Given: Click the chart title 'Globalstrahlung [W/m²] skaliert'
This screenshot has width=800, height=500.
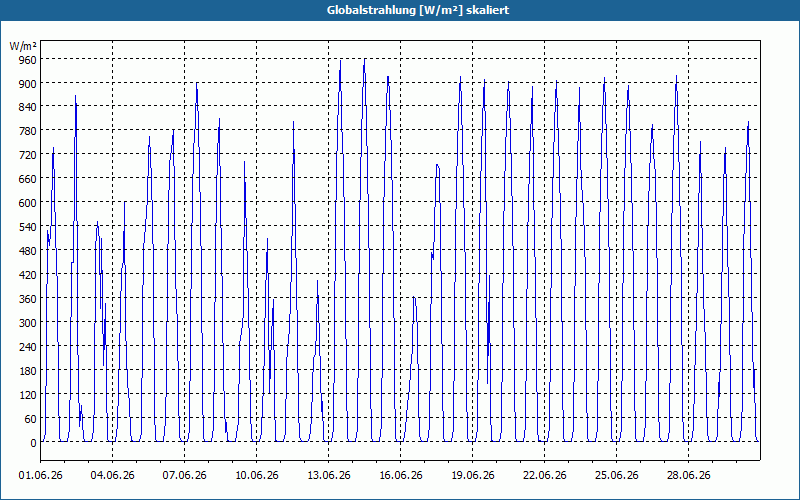Looking at the screenshot, I should [x=418, y=10].
